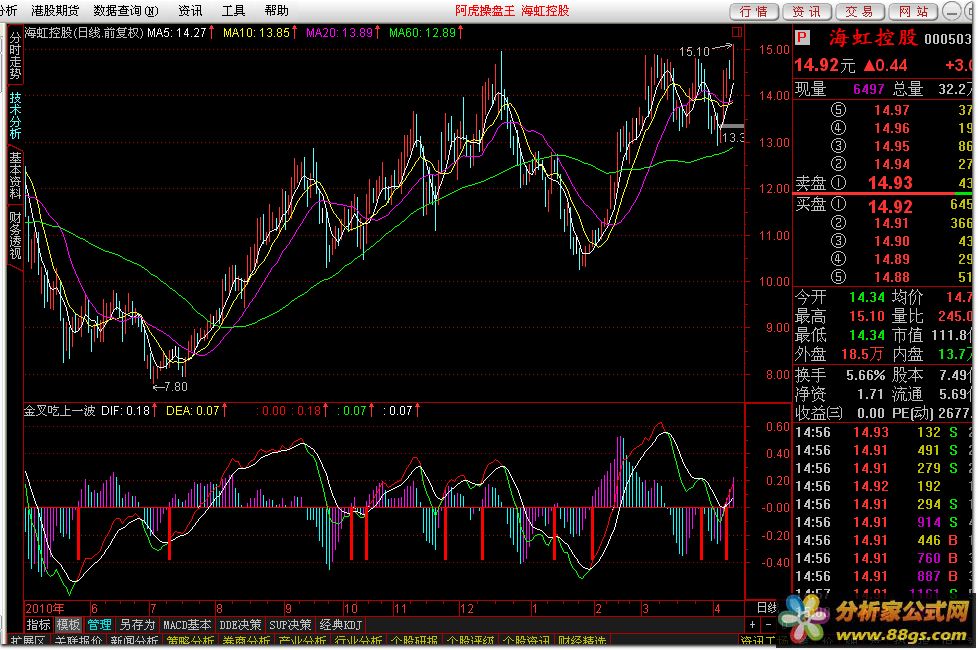
Task: Open the 财经精选 bottom tab
Action: click(x=581, y=641)
